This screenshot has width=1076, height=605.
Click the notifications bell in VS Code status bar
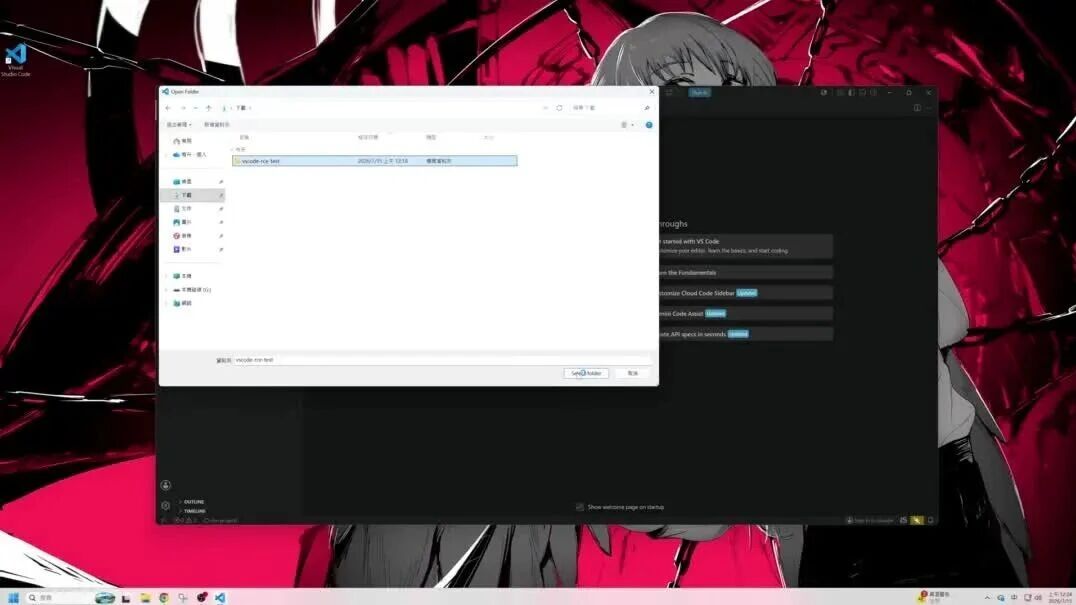[x=931, y=520]
